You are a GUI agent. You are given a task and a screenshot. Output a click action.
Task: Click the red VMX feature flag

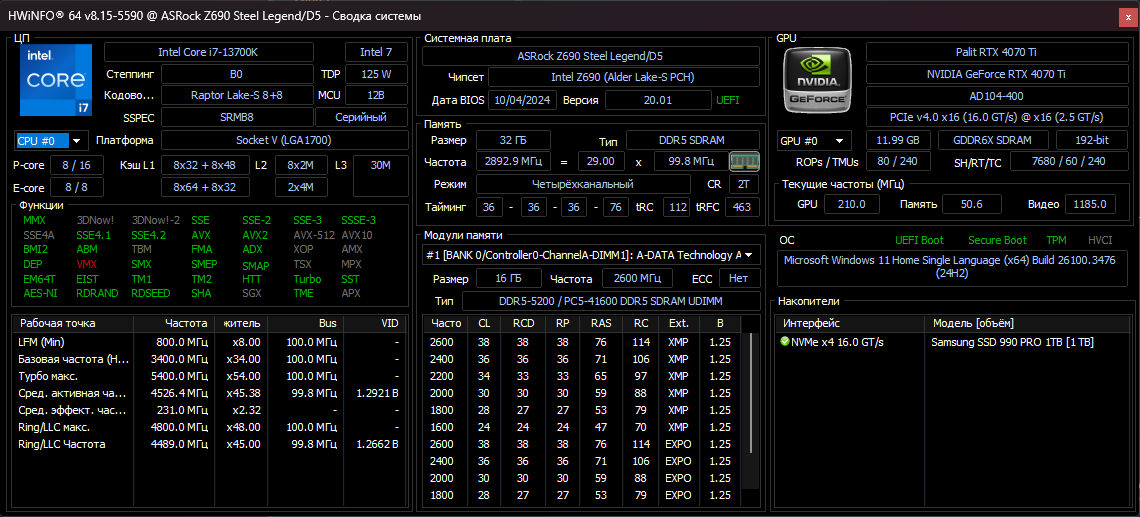87,265
